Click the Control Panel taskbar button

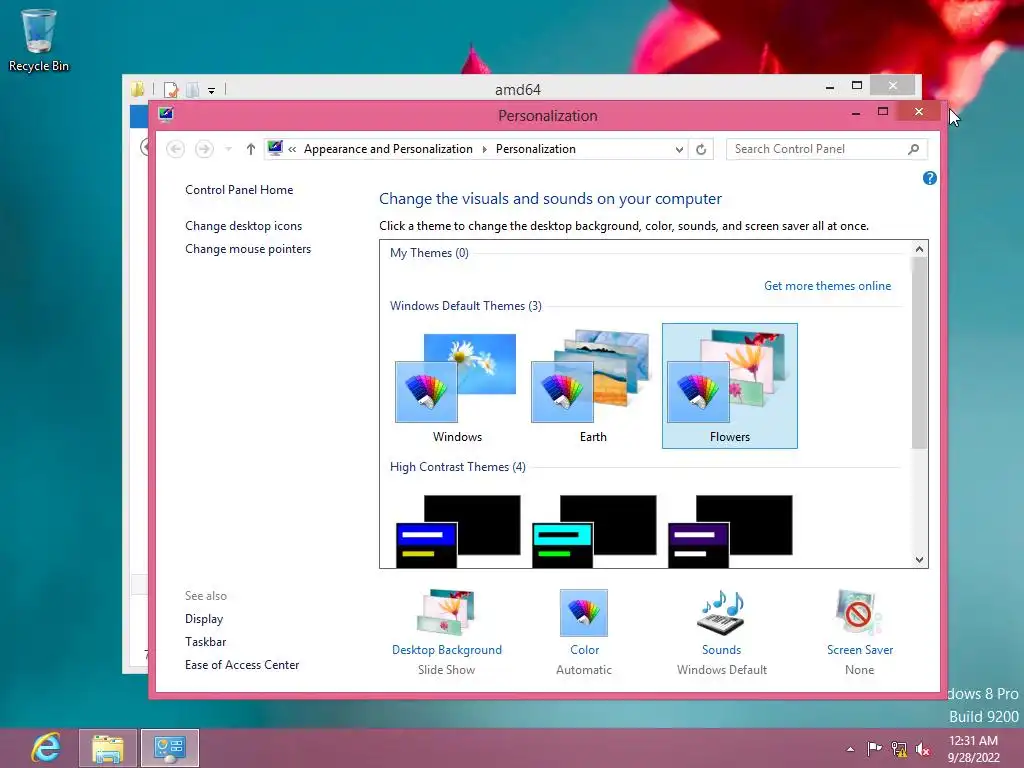point(170,748)
